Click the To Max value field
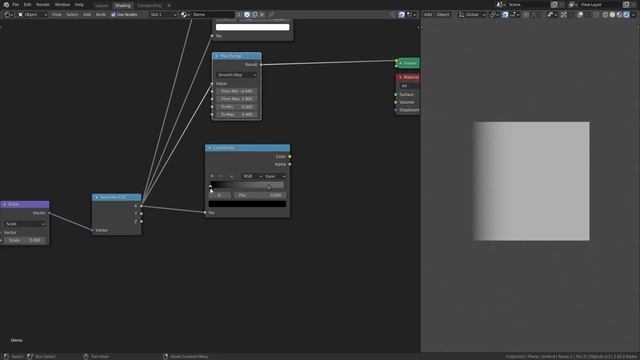The width and height of the screenshot is (640, 360). 237,115
